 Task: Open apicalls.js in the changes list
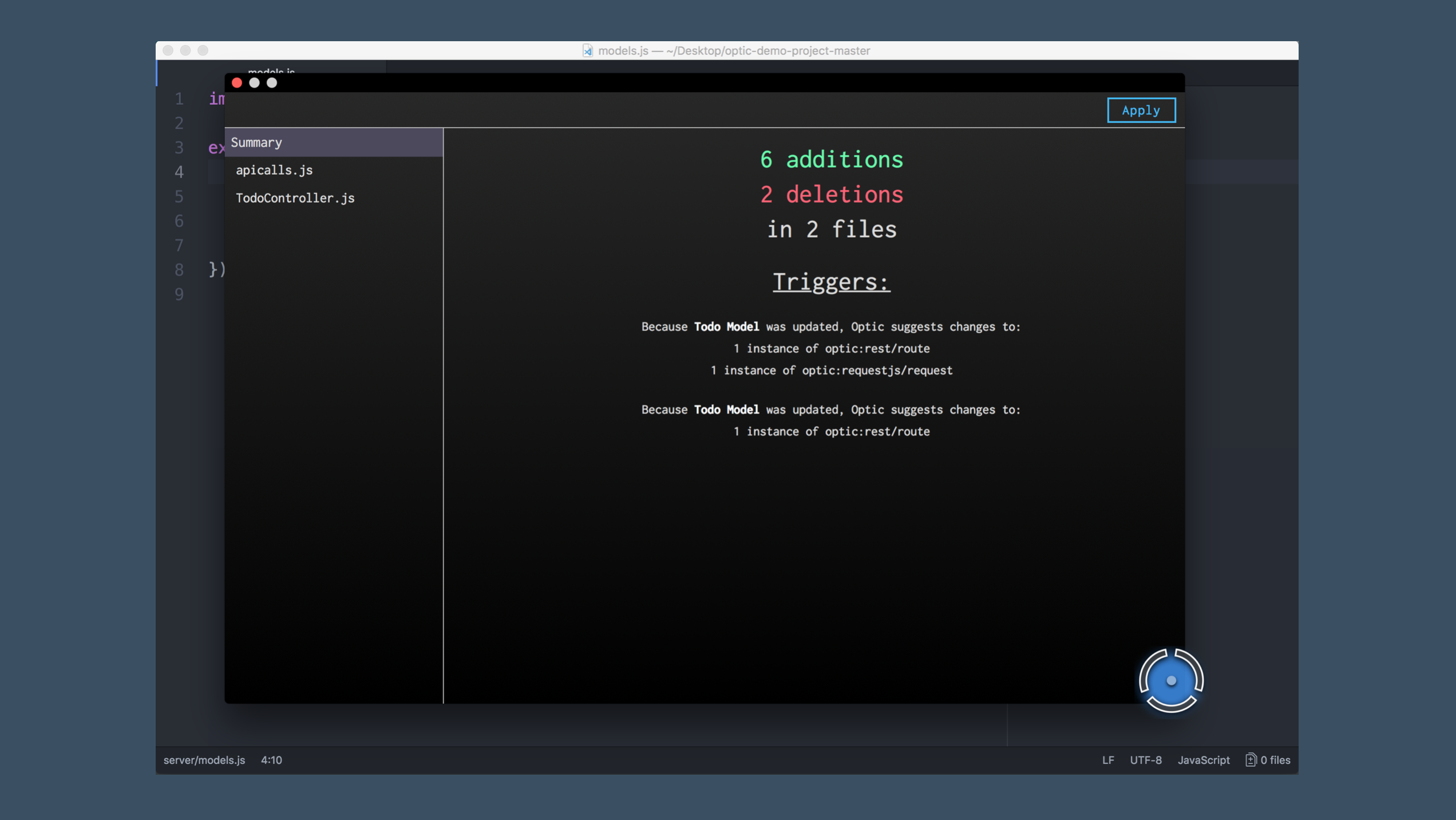(274, 170)
